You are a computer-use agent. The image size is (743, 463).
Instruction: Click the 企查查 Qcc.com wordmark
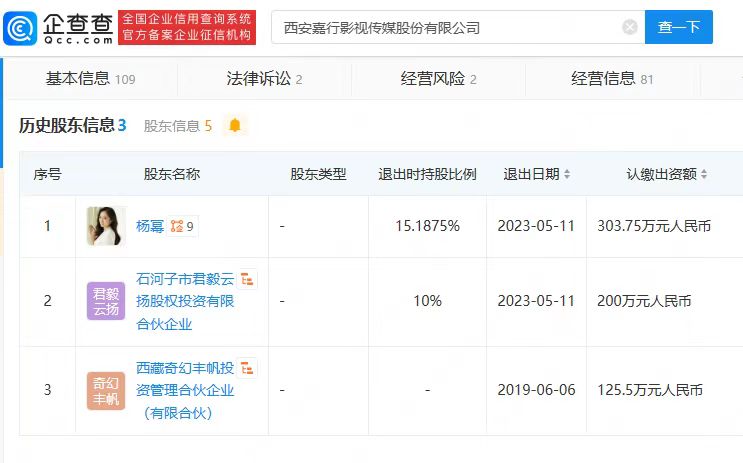point(78,28)
